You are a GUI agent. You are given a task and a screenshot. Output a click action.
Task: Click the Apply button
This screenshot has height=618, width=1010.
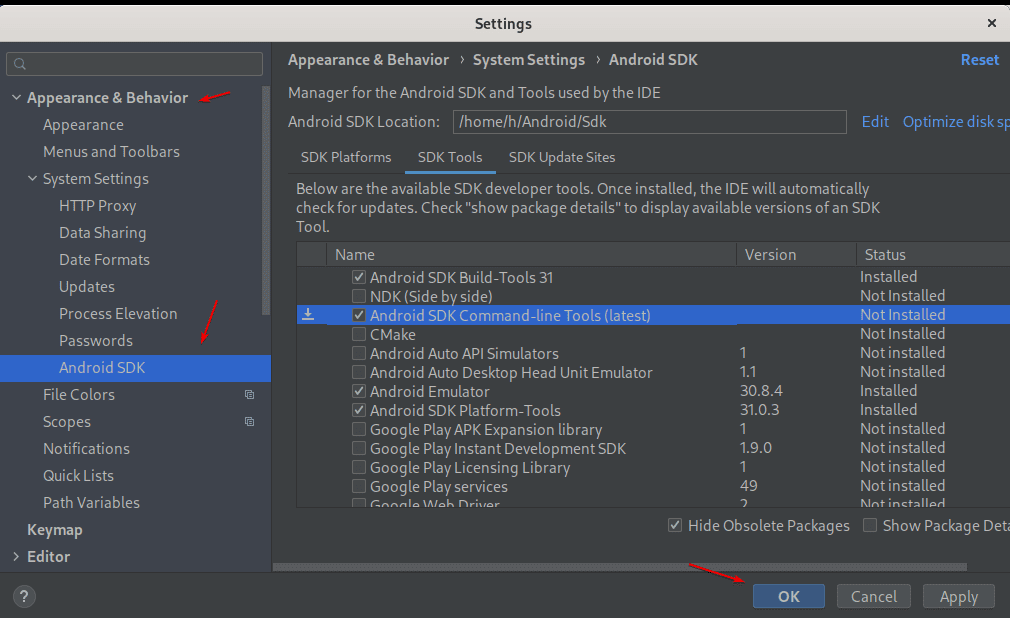(x=958, y=596)
